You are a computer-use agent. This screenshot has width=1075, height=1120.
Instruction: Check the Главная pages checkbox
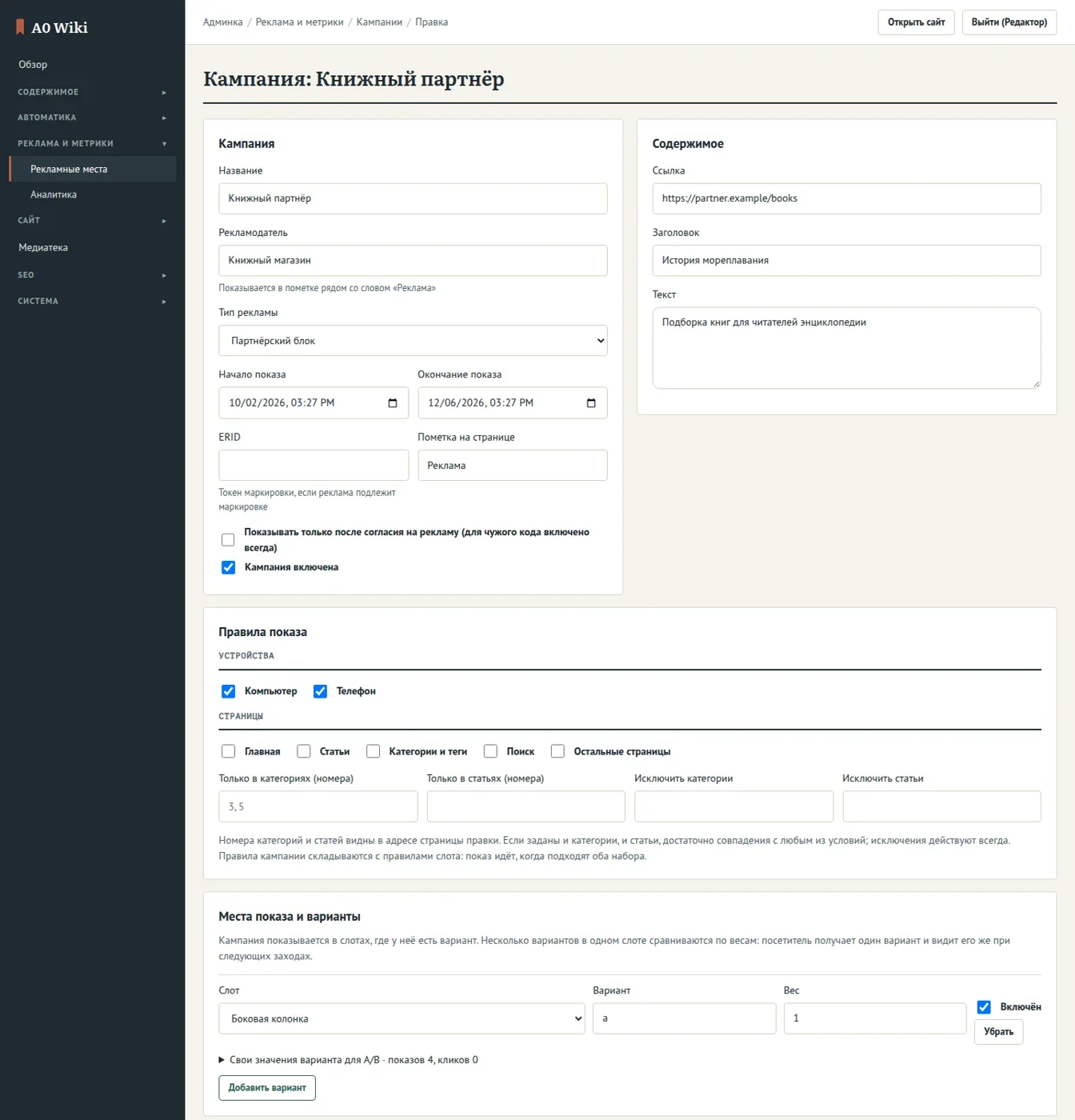click(228, 751)
